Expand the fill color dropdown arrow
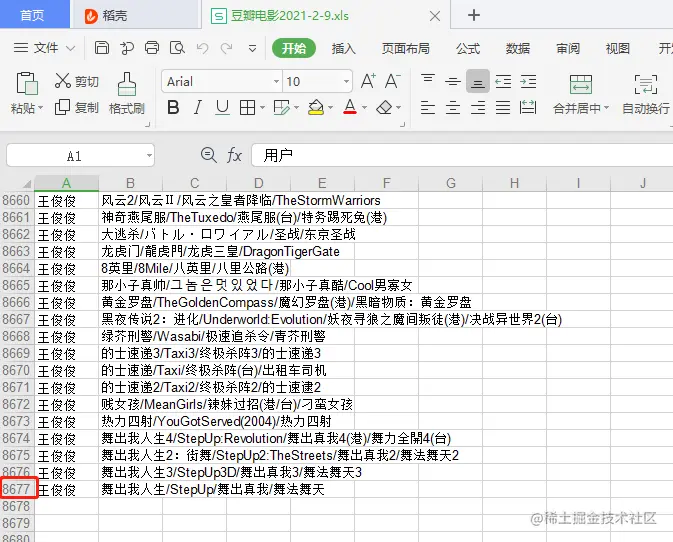The width and height of the screenshot is (673, 542). 330,107
